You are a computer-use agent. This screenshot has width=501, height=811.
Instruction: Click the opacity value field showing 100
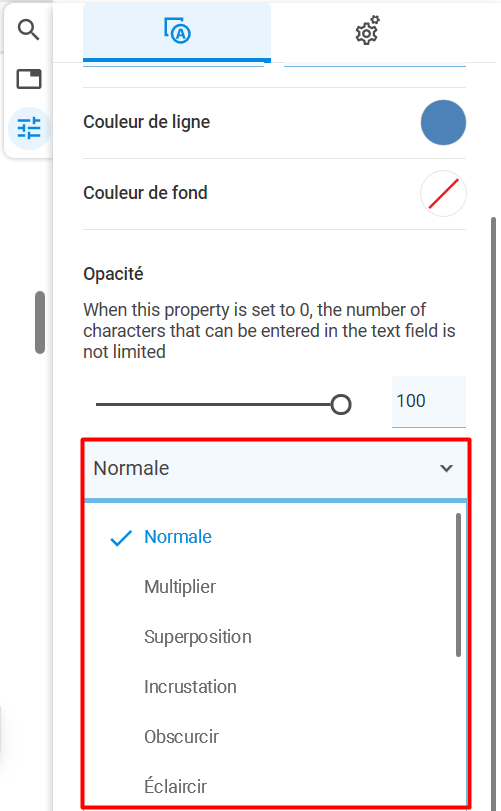coord(429,401)
